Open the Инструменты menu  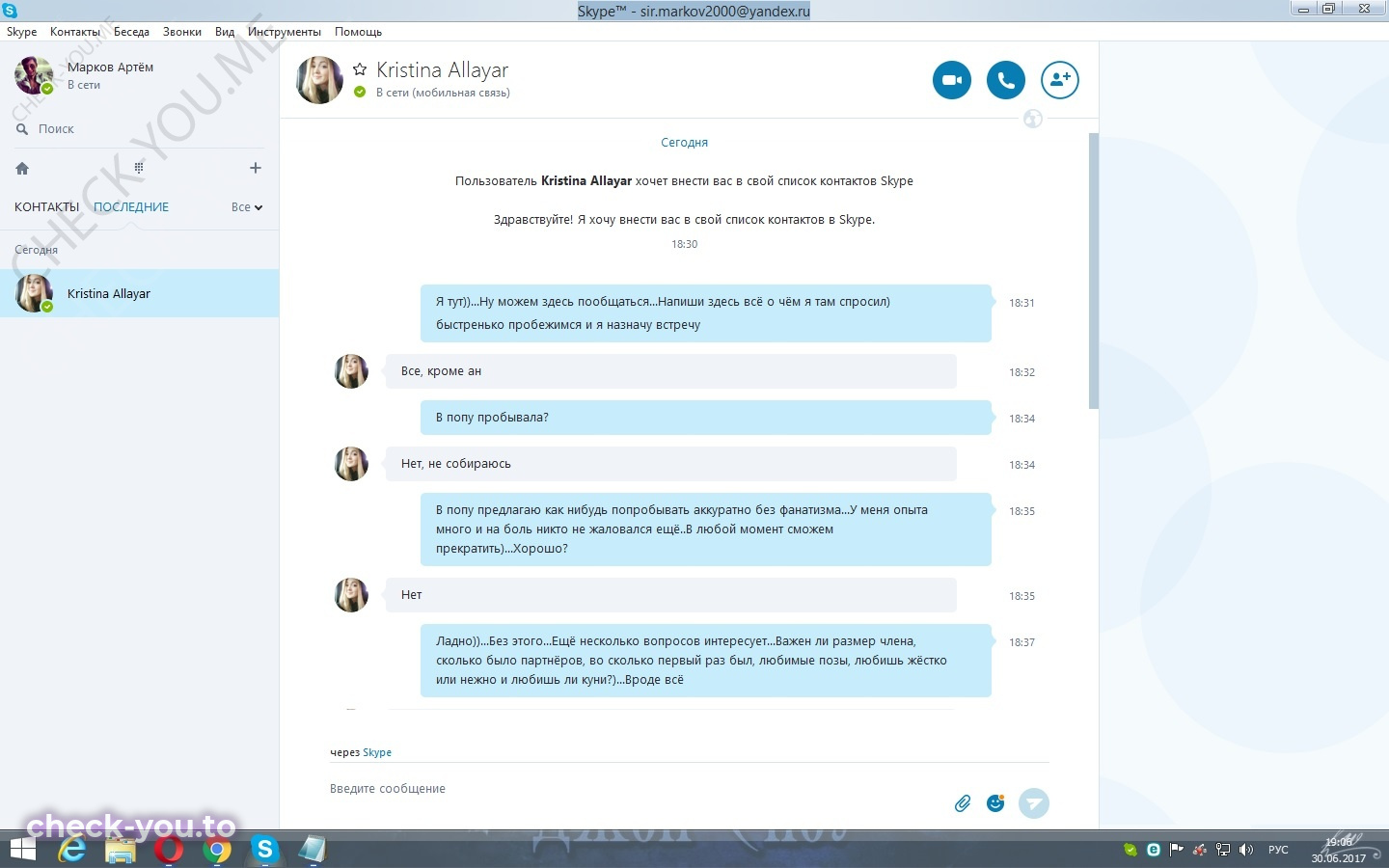(x=285, y=32)
